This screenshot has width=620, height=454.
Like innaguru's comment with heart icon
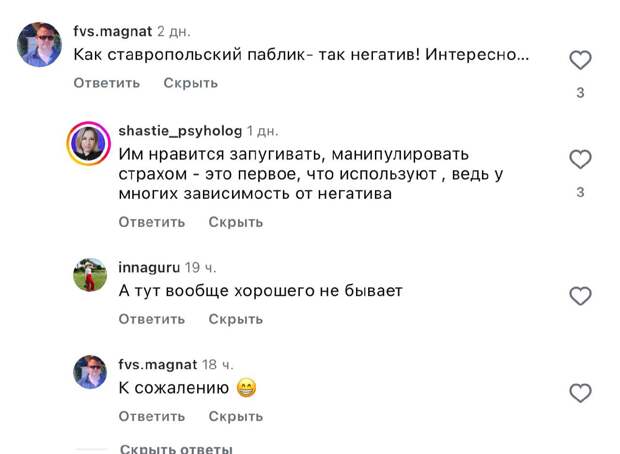(x=580, y=296)
